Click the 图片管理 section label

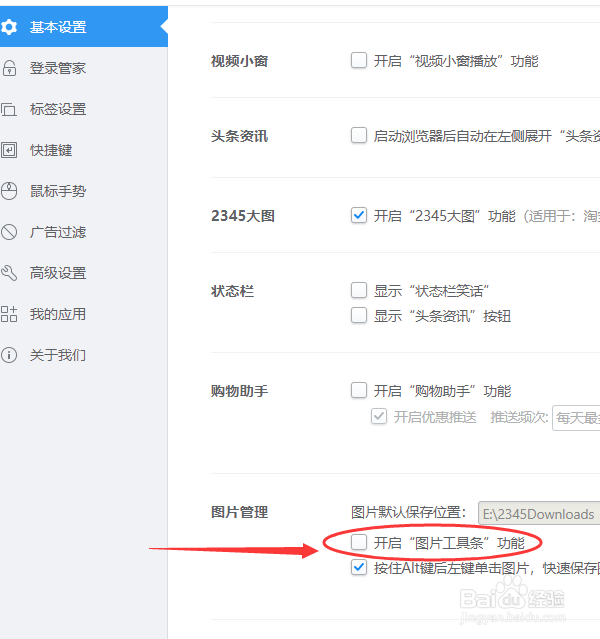tap(239, 512)
